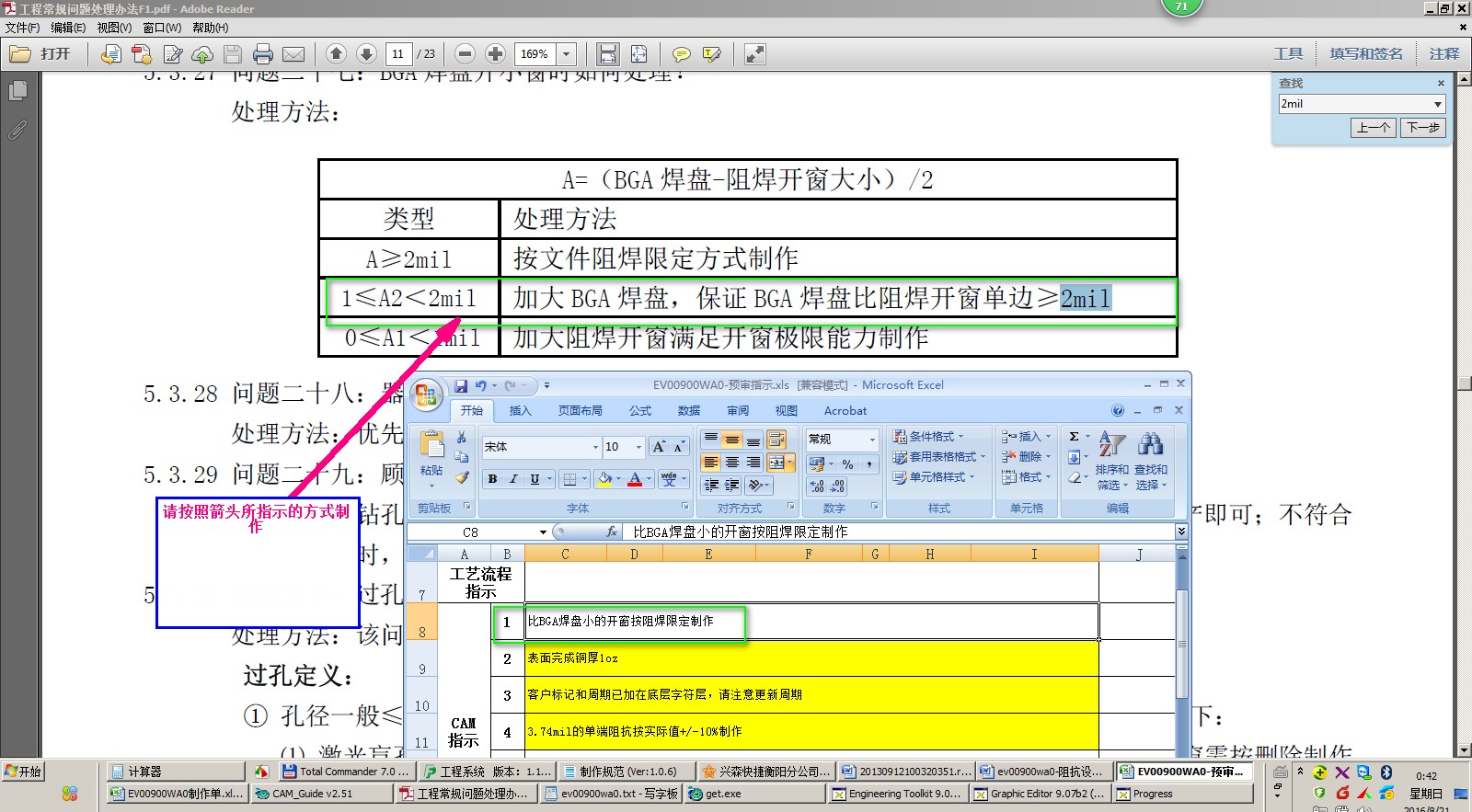This screenshot has height=812, width=1472.
Task: Open 条件格式 conditional formatting dropdown
Action: (x=929, y=437)
